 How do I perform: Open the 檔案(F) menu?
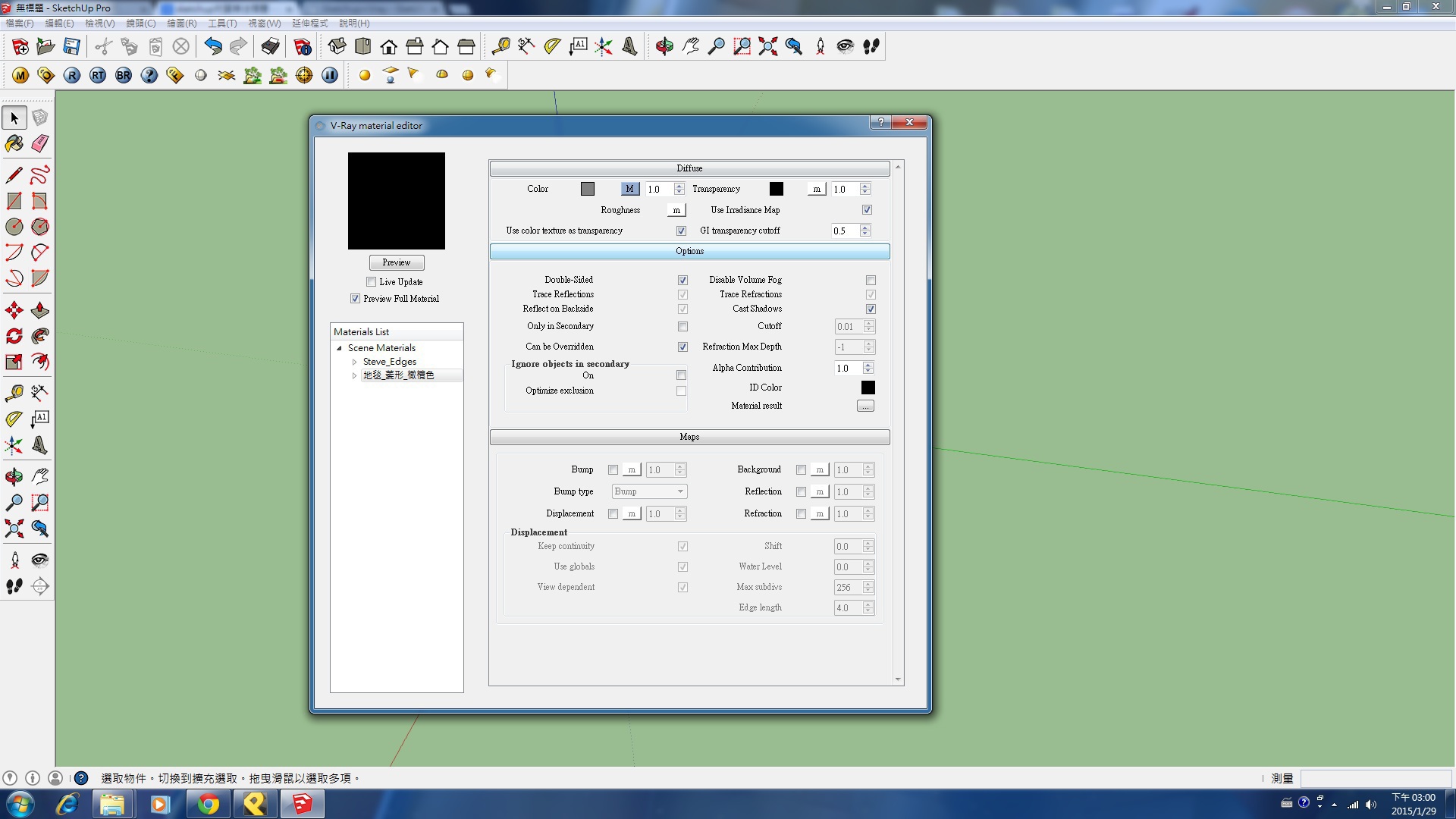pyautogui.click(x=20, y=24)
